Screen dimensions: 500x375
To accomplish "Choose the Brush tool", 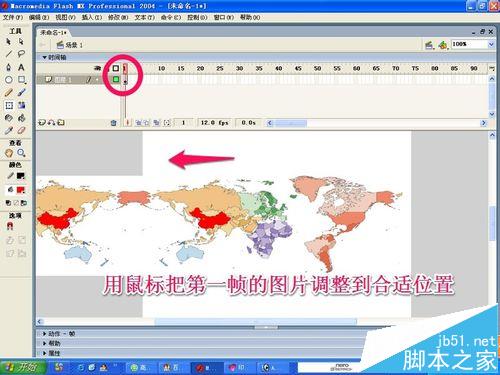I will [21, 92].
